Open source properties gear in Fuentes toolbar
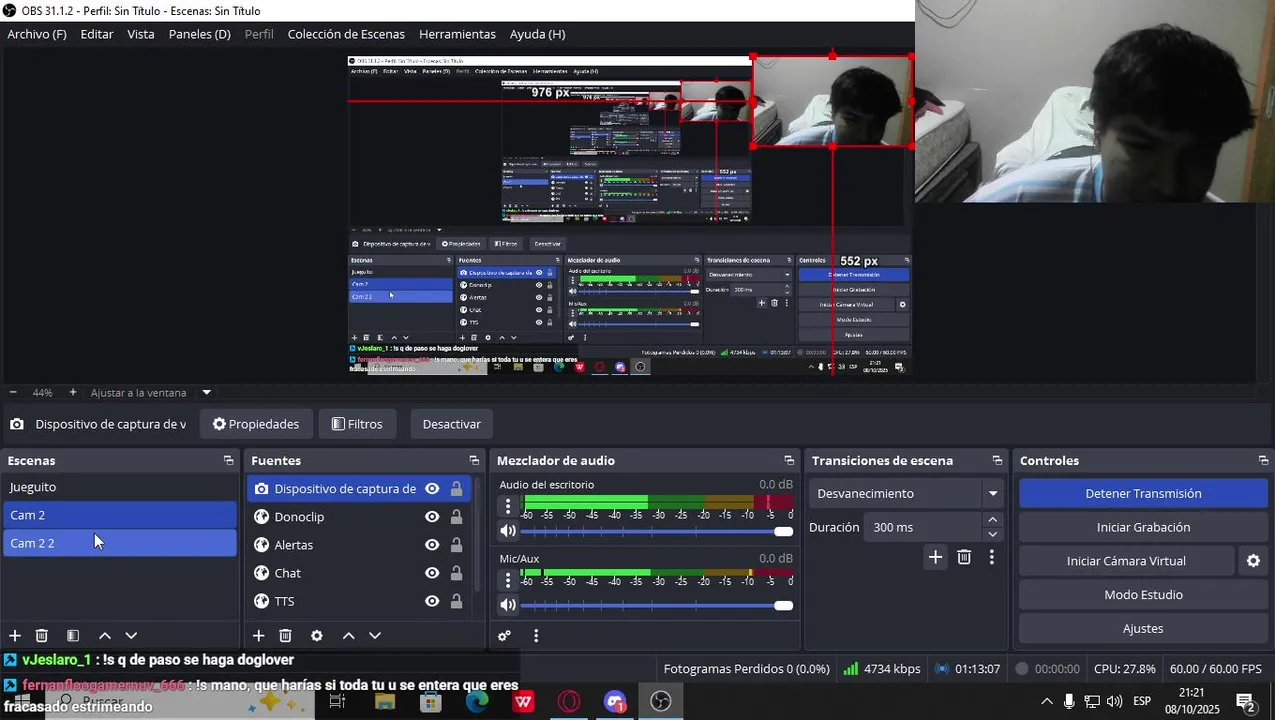Image resolution: width=1275 pixels, height=720 pixels. (x=317, y=636)
